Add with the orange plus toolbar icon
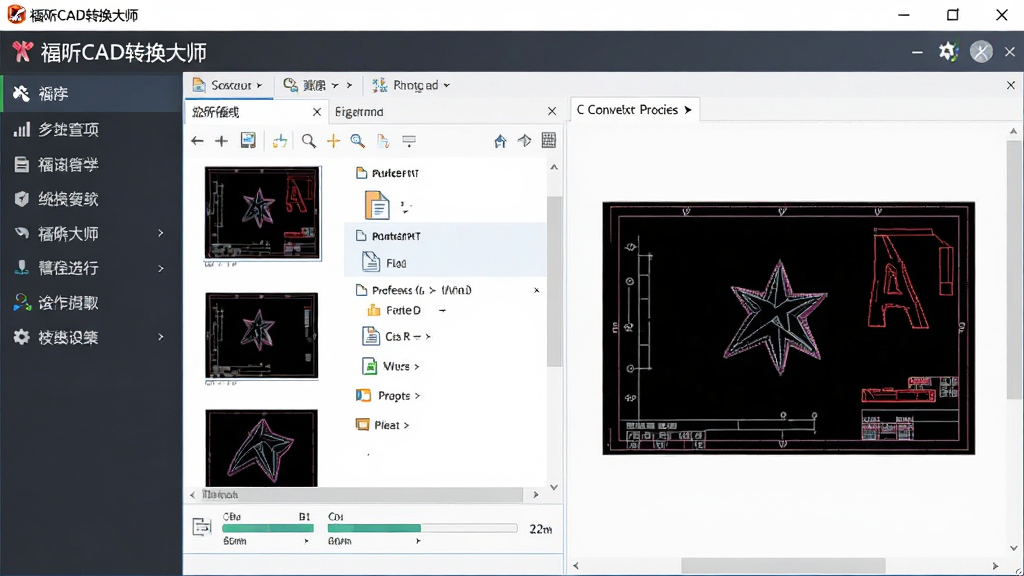1024x576 pixels. coord(333,140)
